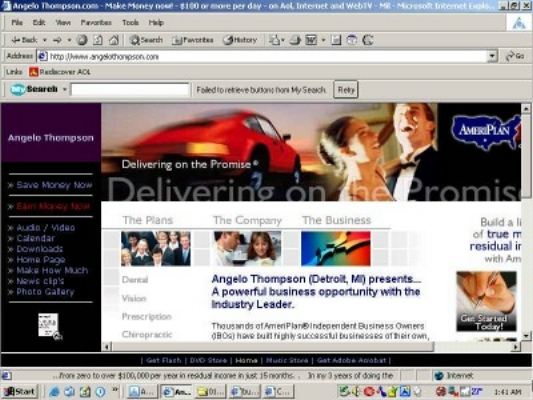Select The Company tab
This screenshot has width=533, height=400.
[x=247, y=220]
